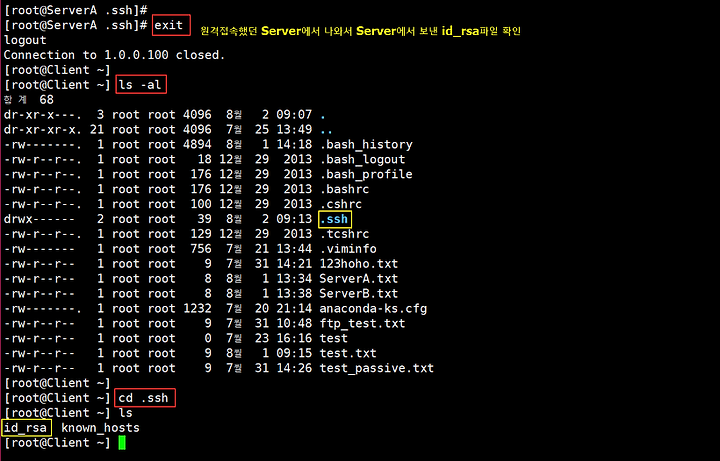This screenshot has height=461, width=720.
Task: Click the 'ls -al' command text
Action: 140,84
